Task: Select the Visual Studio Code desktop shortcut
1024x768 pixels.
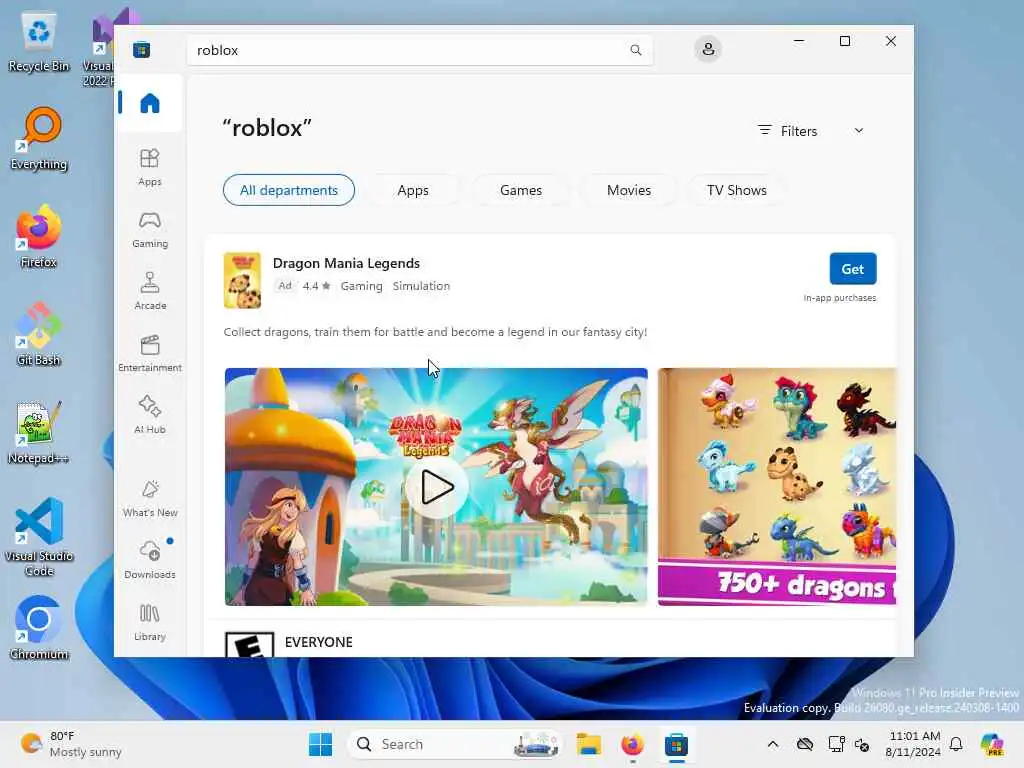Action: (39, 537)
